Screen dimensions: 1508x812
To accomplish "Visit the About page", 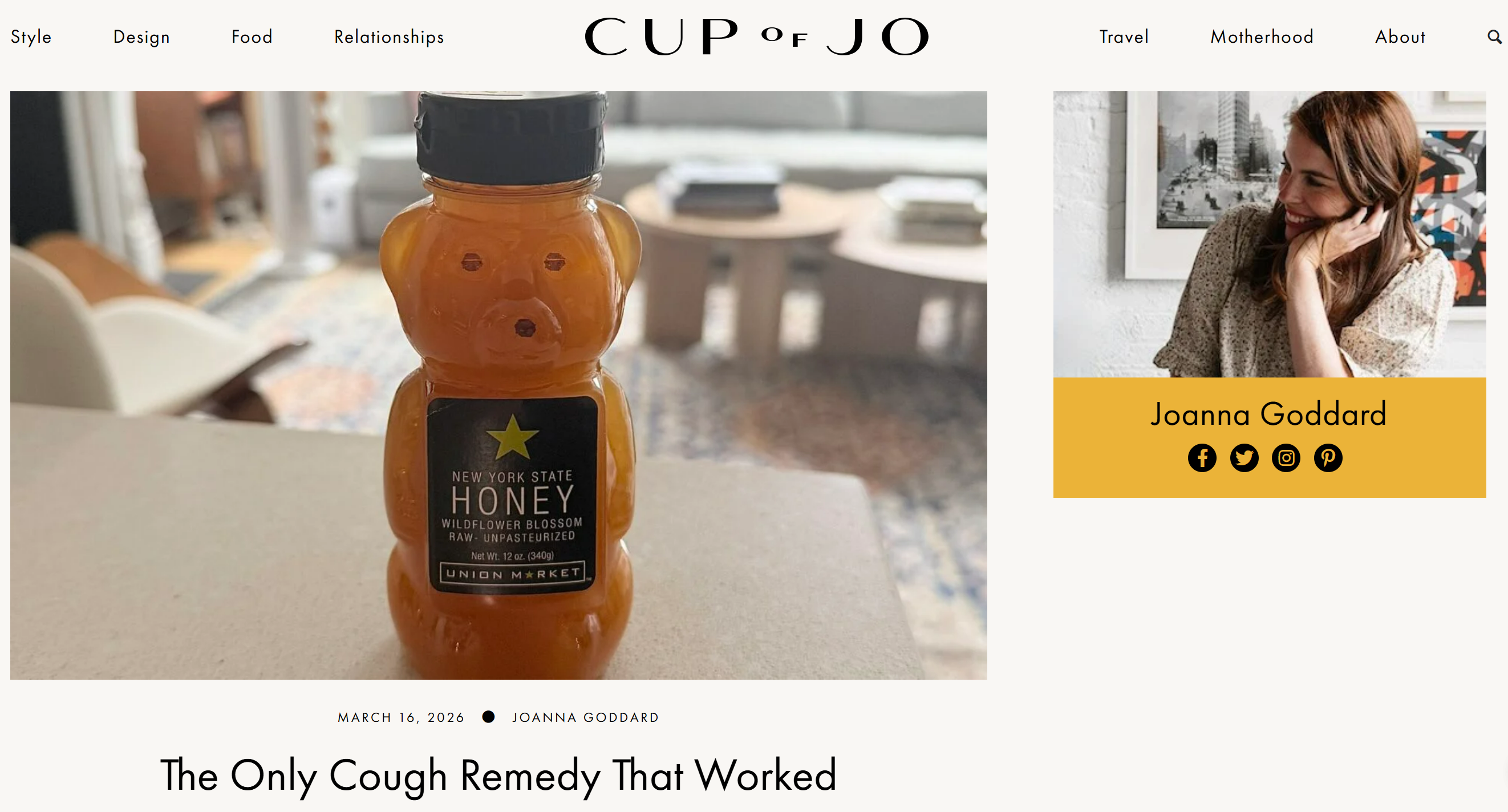I will click(x=1400, y=37).
